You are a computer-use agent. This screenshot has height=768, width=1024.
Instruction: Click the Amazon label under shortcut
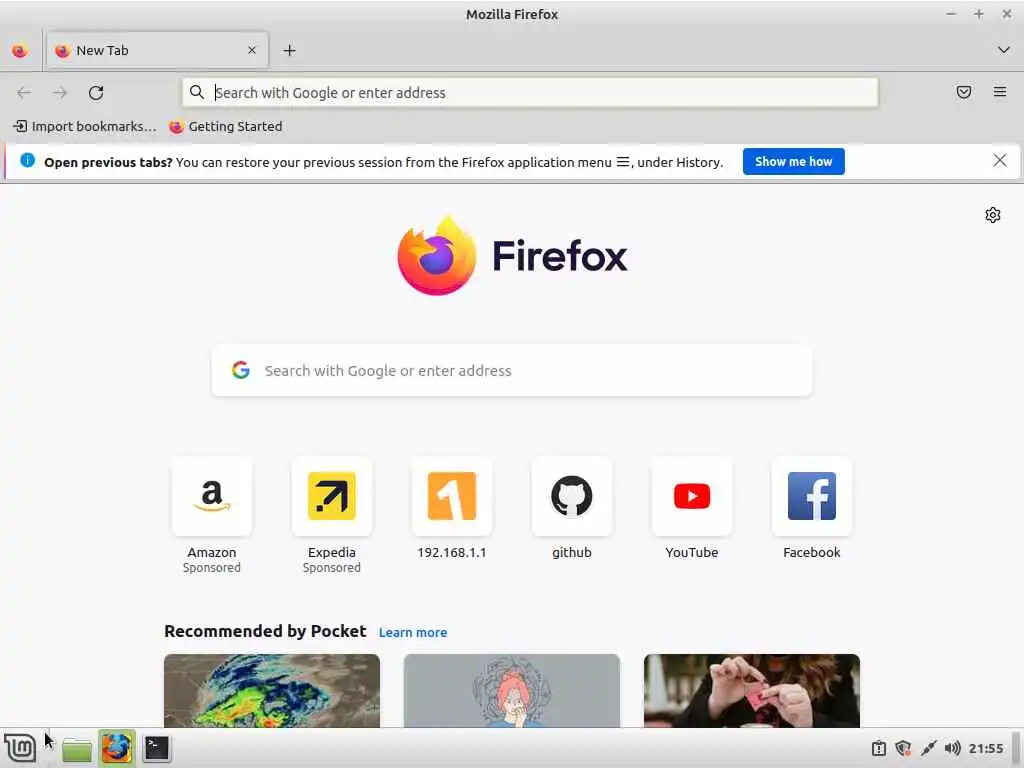click(212, 552)
